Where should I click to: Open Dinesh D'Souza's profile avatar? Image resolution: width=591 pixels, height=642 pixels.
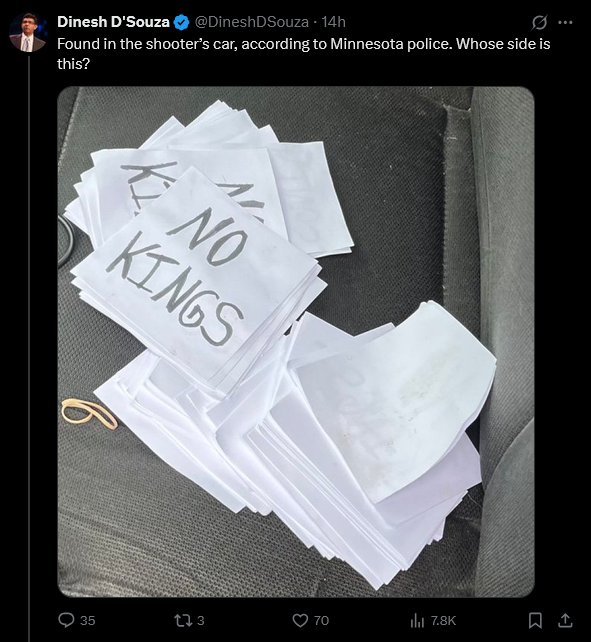coord(28,32)
